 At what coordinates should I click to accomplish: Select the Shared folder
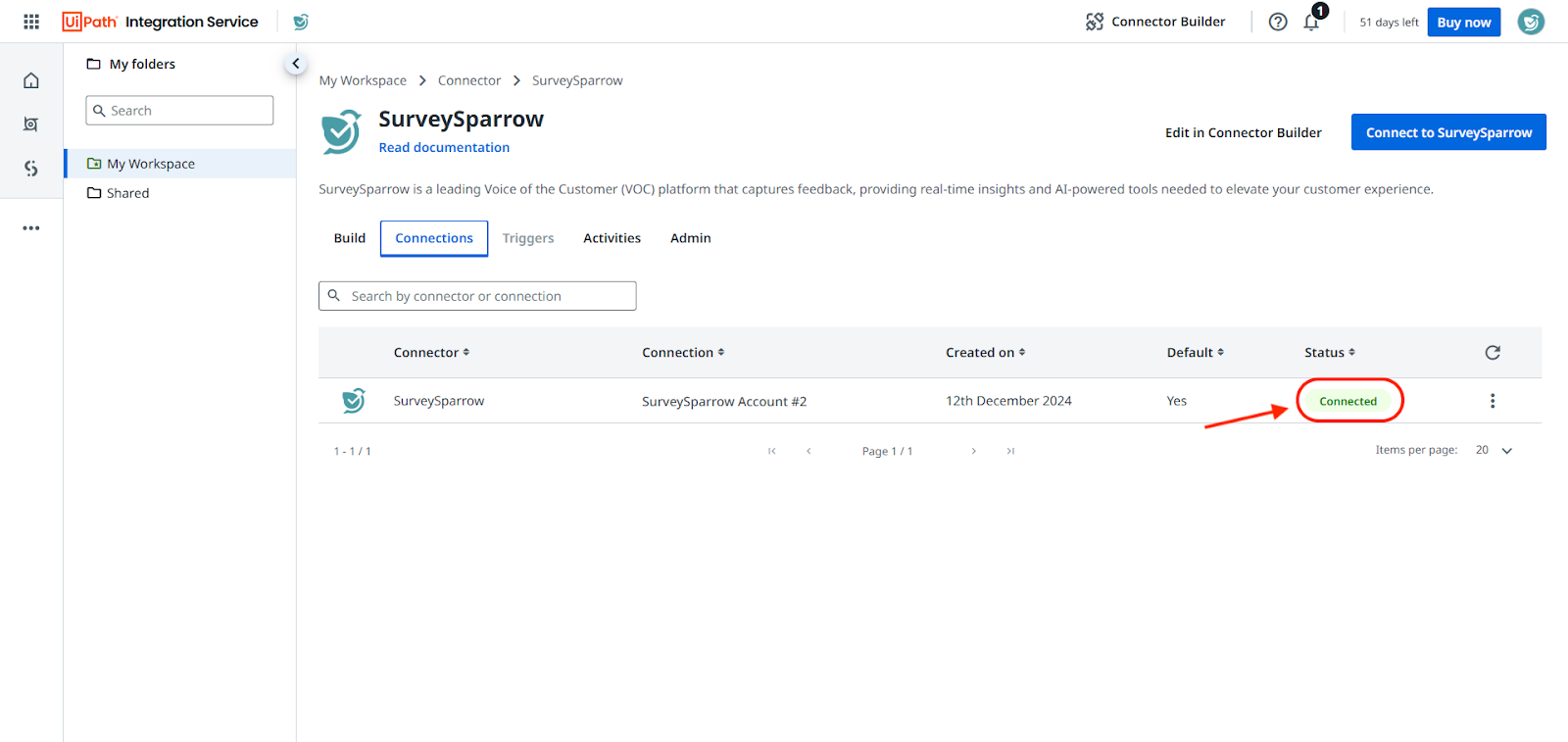tap(127, 193)
